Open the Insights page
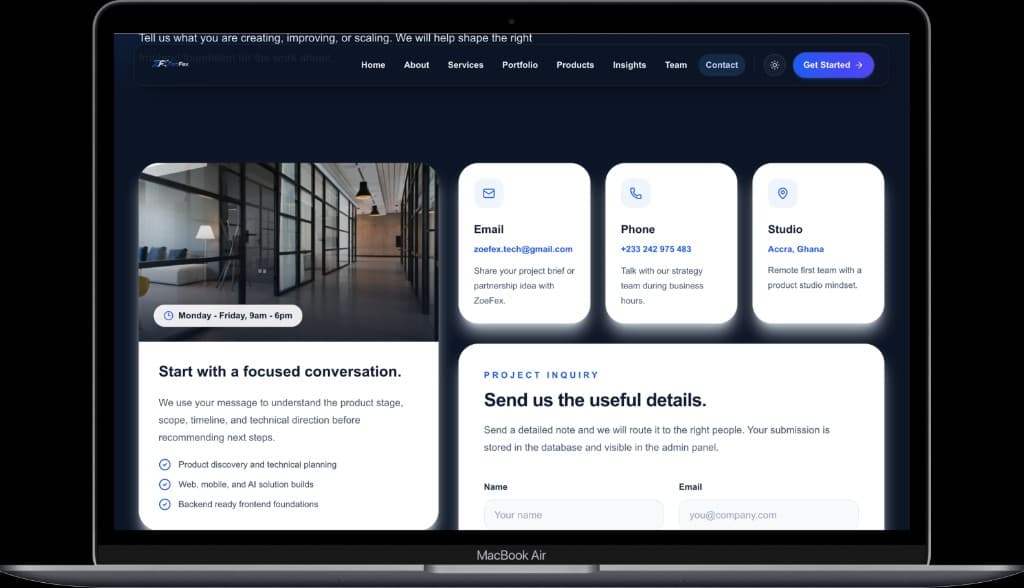The image size is (1024, 588). pos(630,65)
